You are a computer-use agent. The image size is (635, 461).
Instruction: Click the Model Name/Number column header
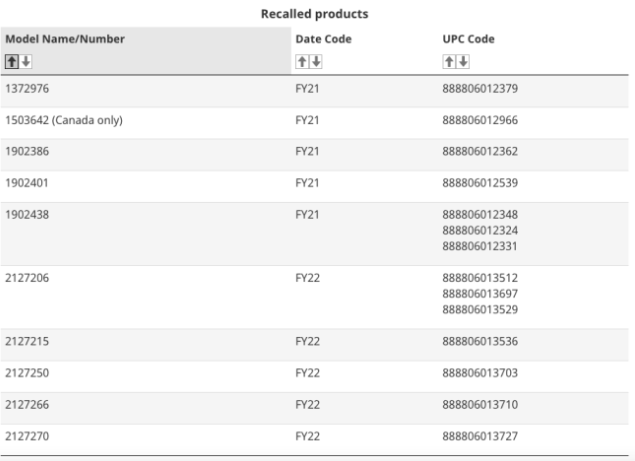[x=65, y=39]
